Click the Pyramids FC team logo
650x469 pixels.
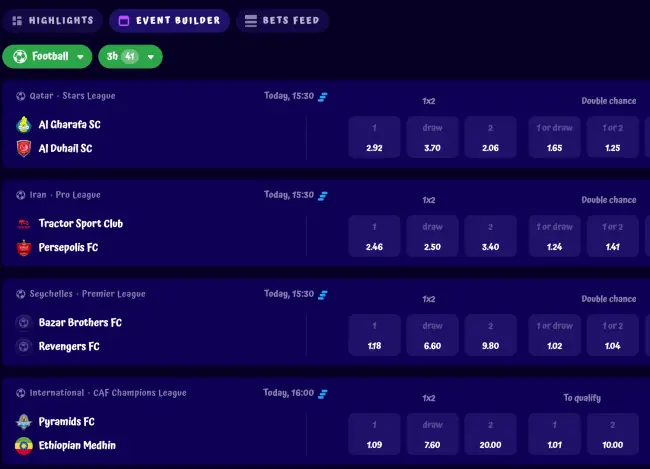24,422
